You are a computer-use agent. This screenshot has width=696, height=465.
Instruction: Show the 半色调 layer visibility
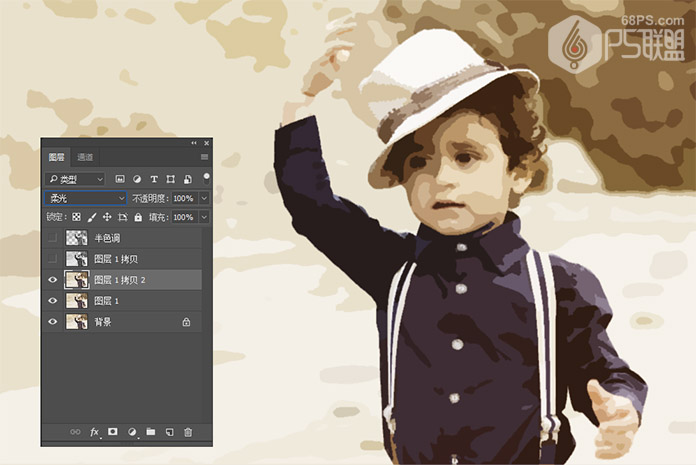pyautogui.click(x=52, y=238)
